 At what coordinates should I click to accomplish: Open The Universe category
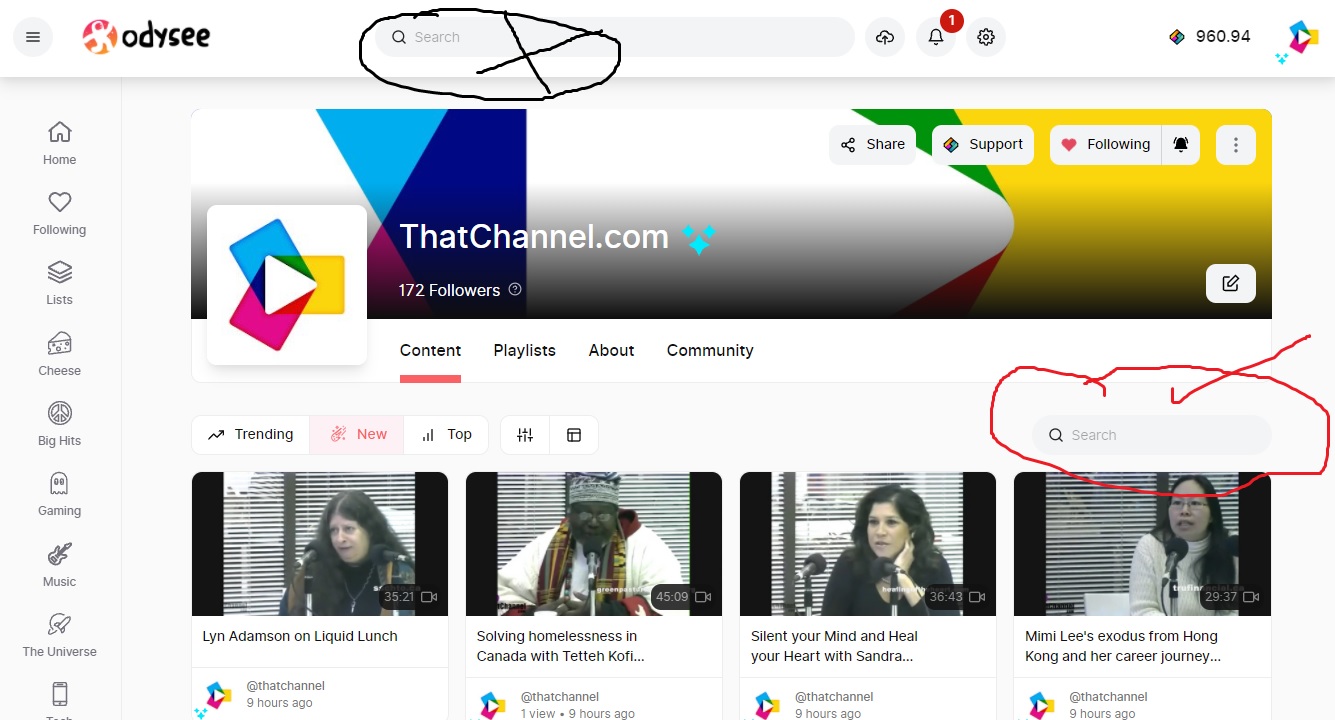(x=60, y=635)
